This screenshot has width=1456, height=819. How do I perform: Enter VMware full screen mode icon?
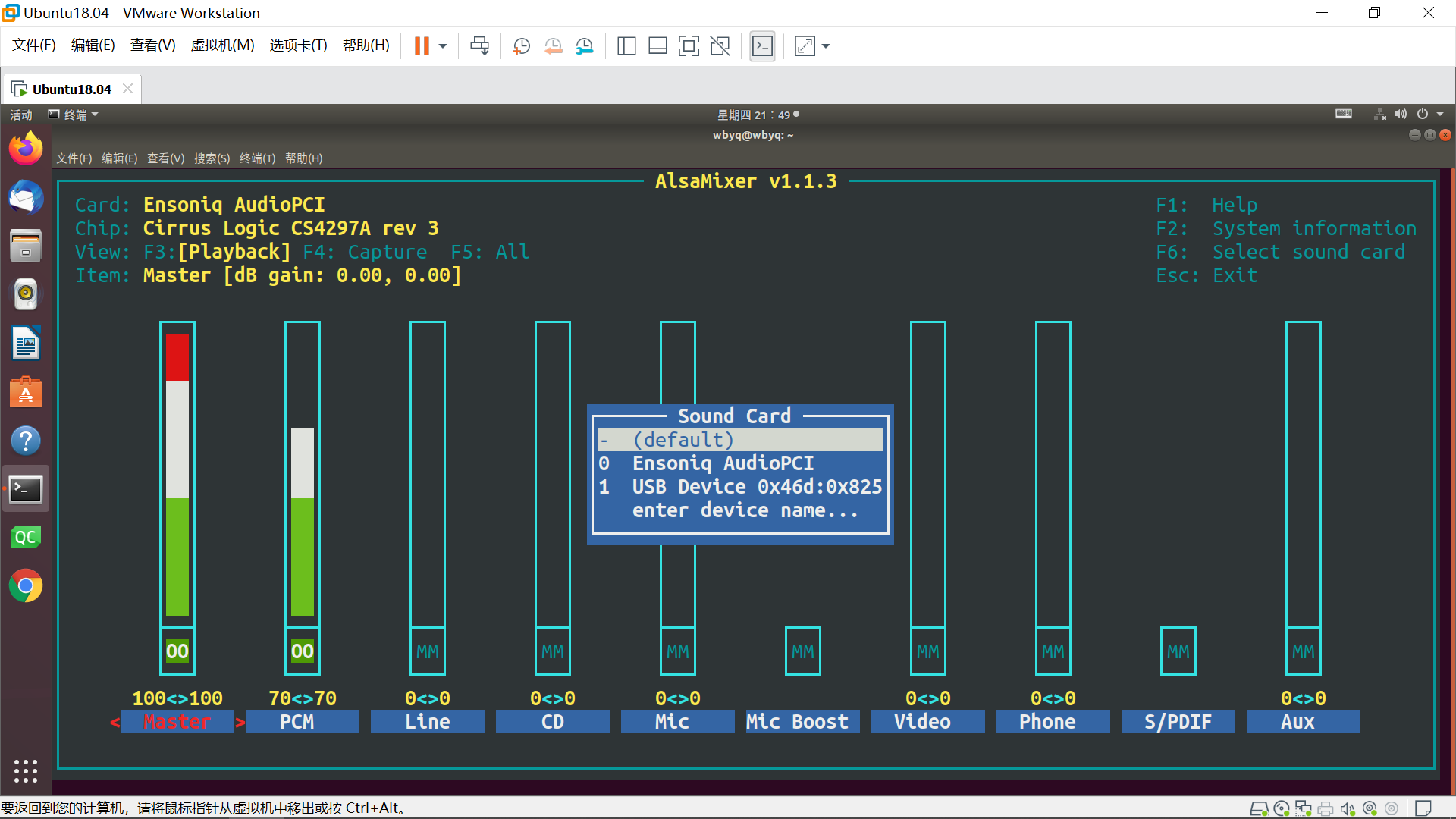pyautogui.click(x=688, y=46)
